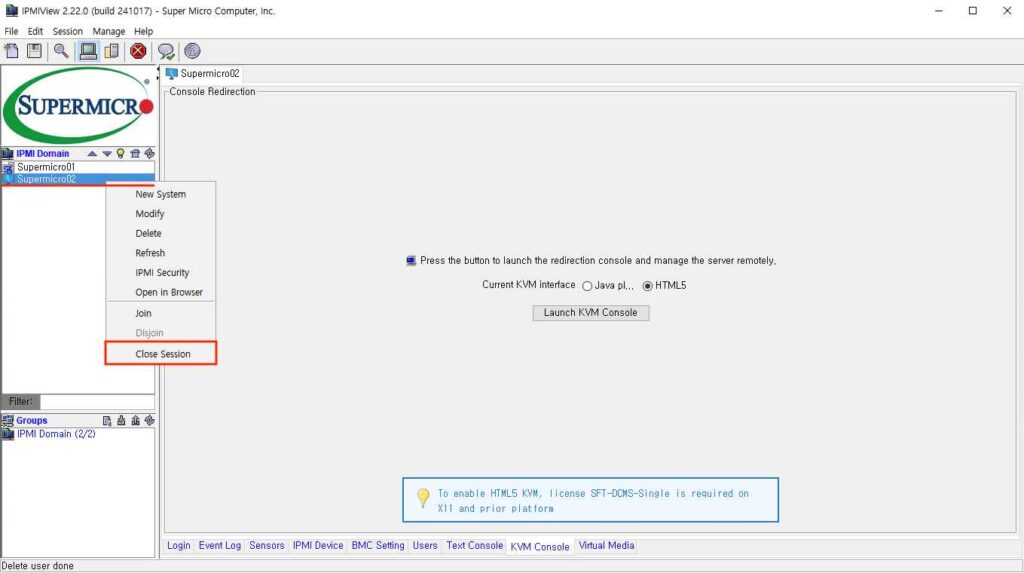Click the collapse arrows on the left panel divider
This screenshot has width=1024, height=573.
(157, 73)
